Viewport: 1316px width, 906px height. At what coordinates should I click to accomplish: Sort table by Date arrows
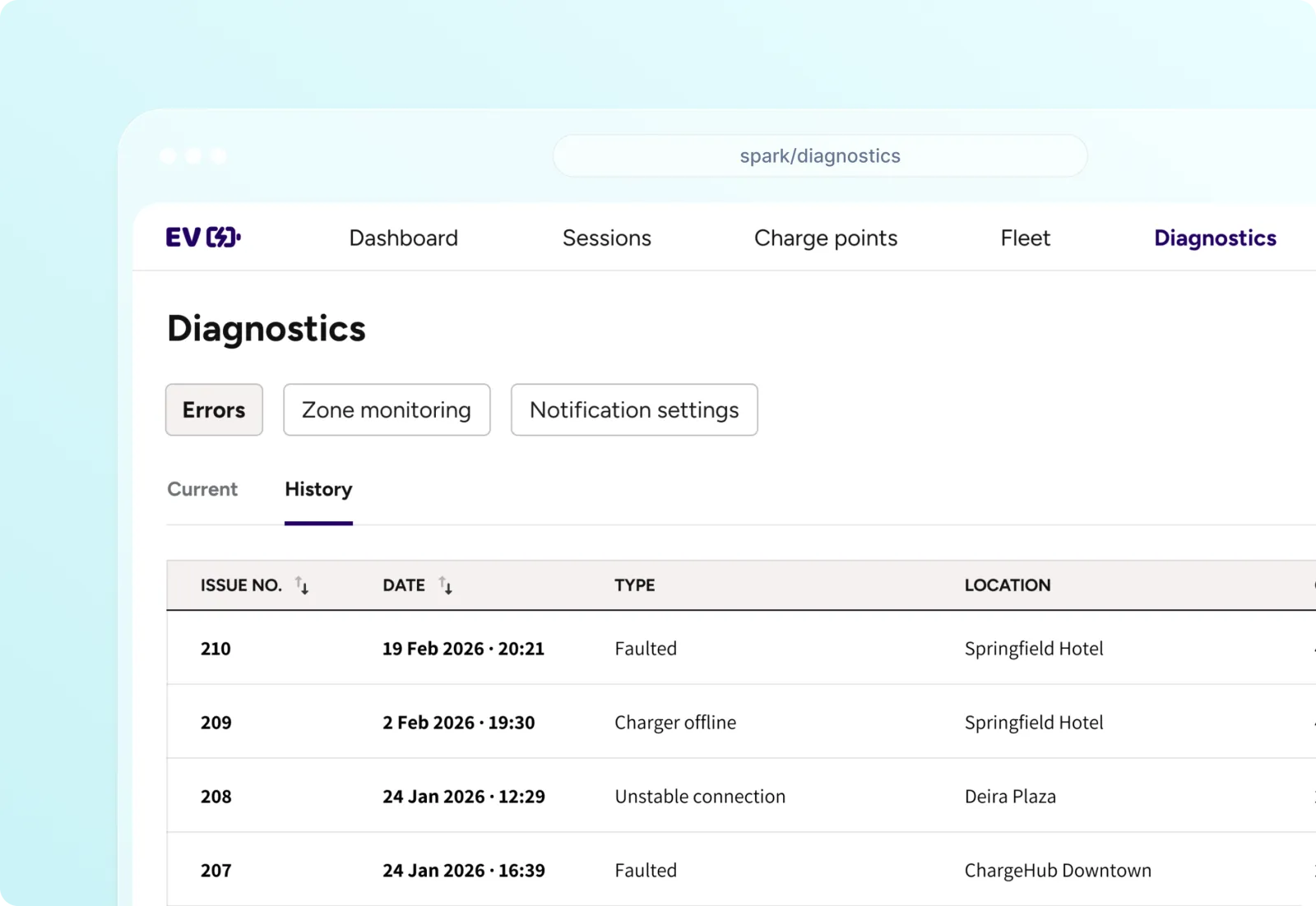point(446,585)
